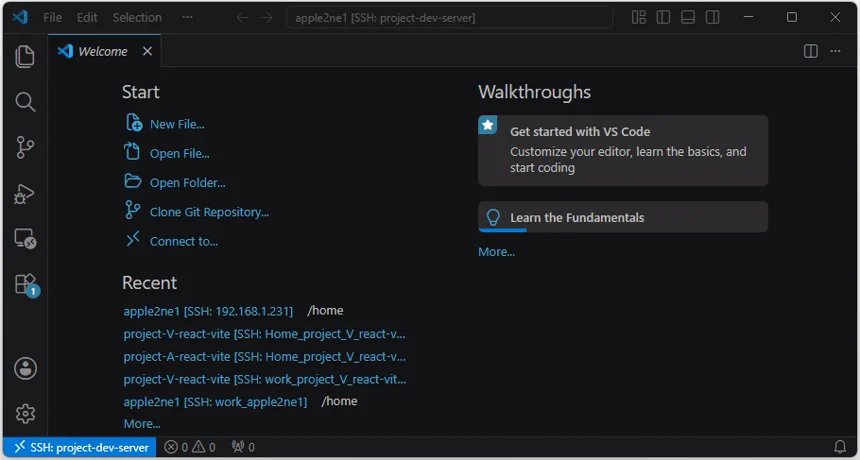Open the Explorer view in activity bar

[25, 56]
